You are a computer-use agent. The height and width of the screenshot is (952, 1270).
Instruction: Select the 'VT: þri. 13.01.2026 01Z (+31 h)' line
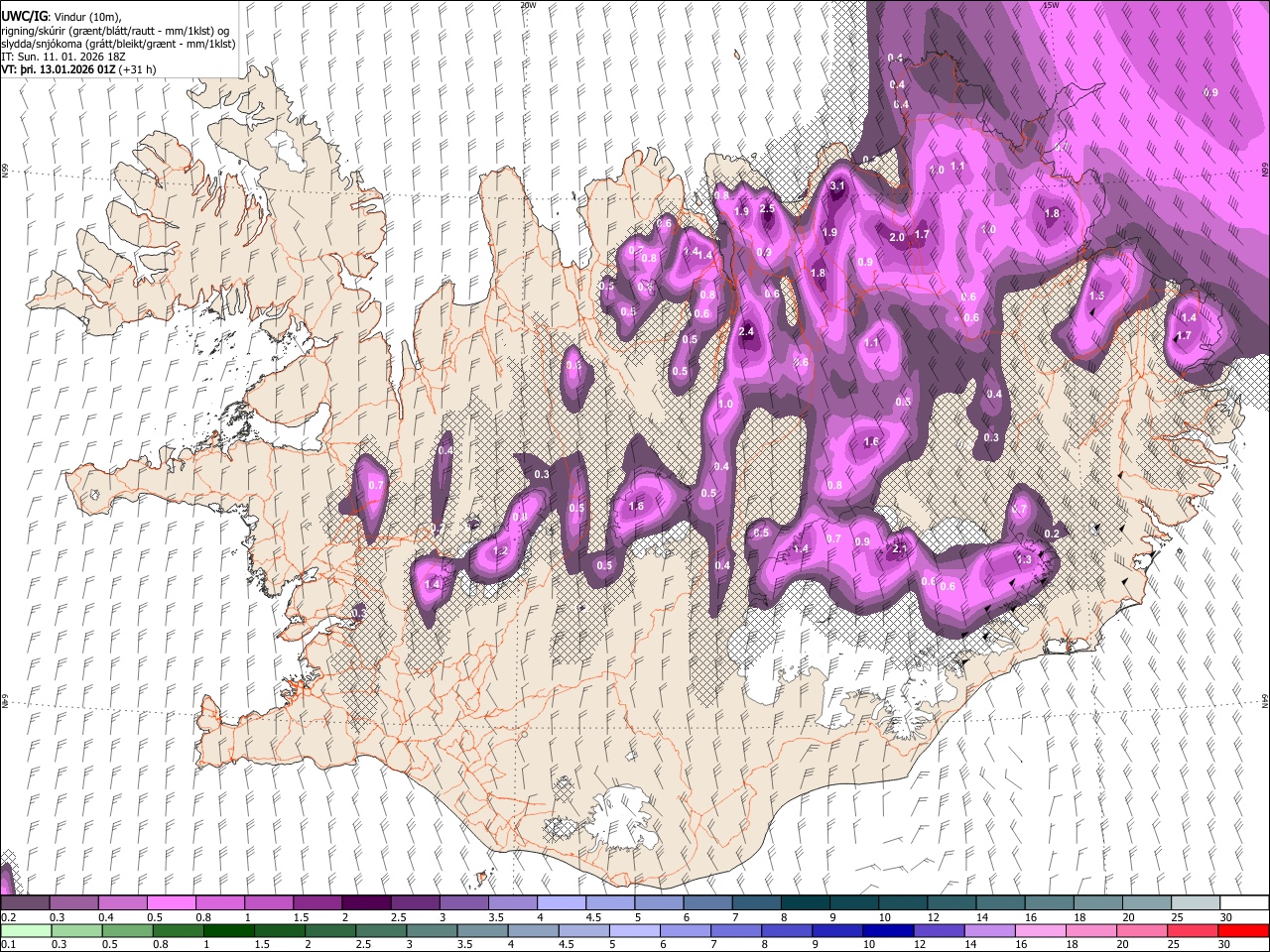point(78,70)
